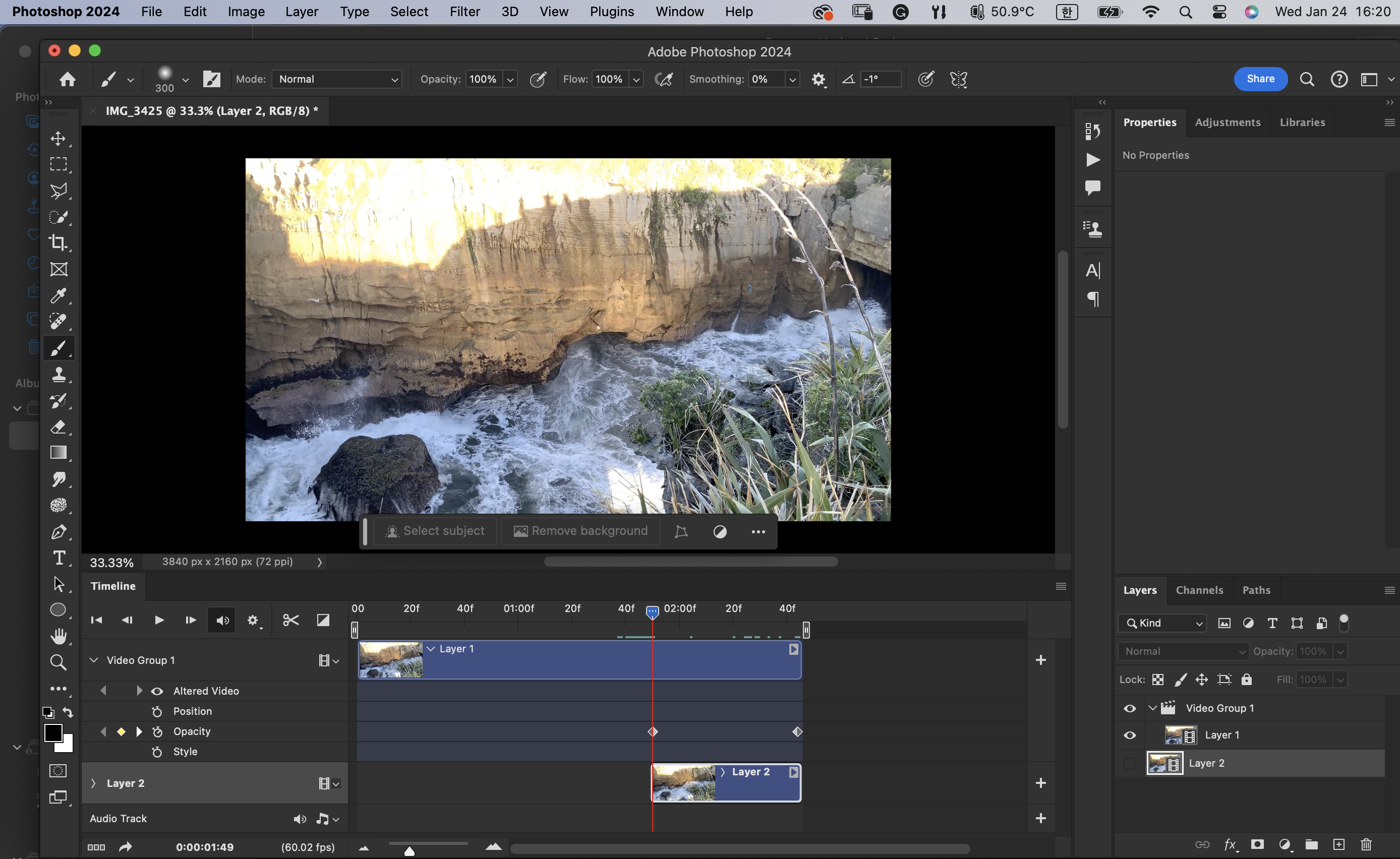The image size is (1400, 859).
Task: Select the Clone Stamp tool
Action: (58, 375)
